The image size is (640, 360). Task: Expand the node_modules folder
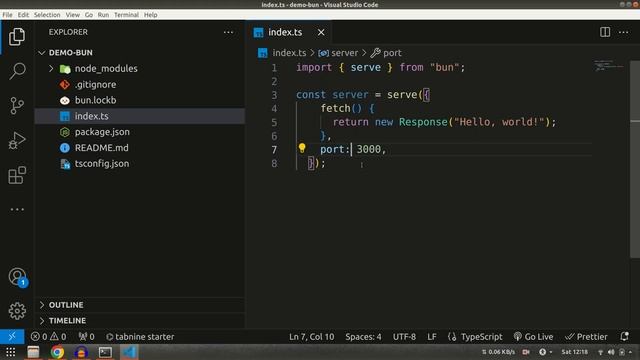tap(140, 69)
